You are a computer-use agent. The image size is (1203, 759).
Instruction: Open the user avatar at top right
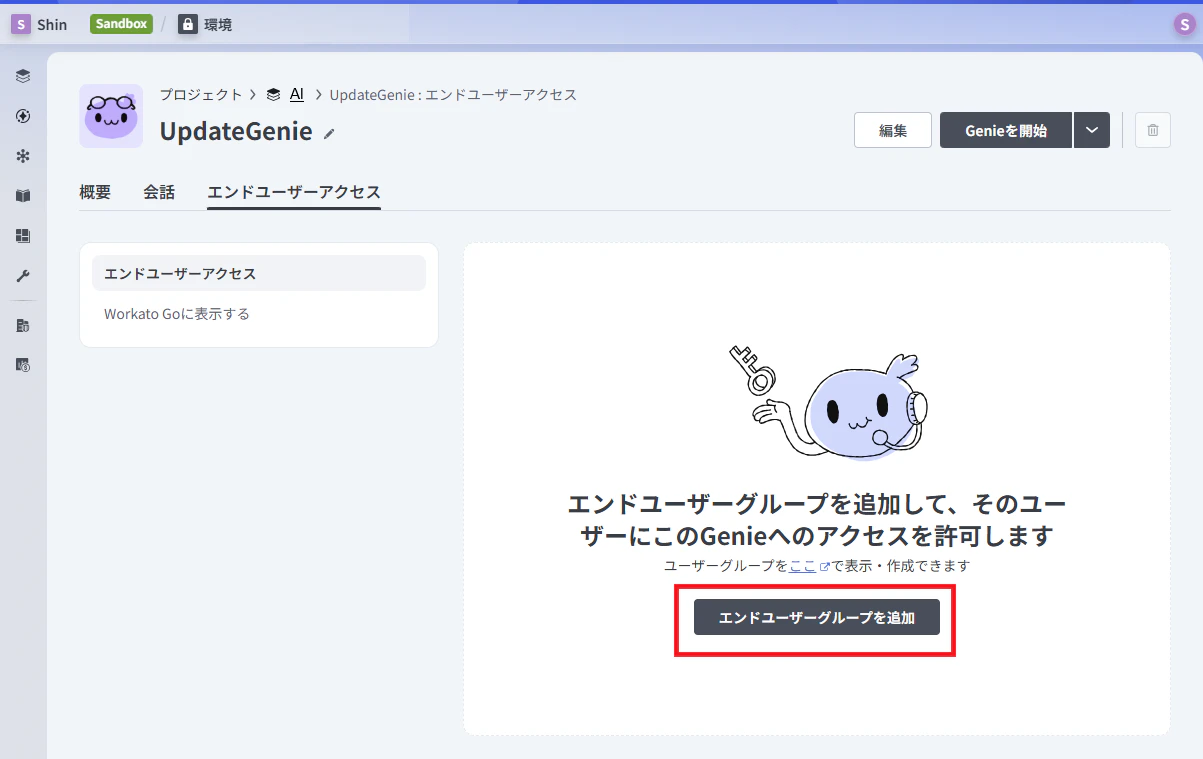(1184, 25)
